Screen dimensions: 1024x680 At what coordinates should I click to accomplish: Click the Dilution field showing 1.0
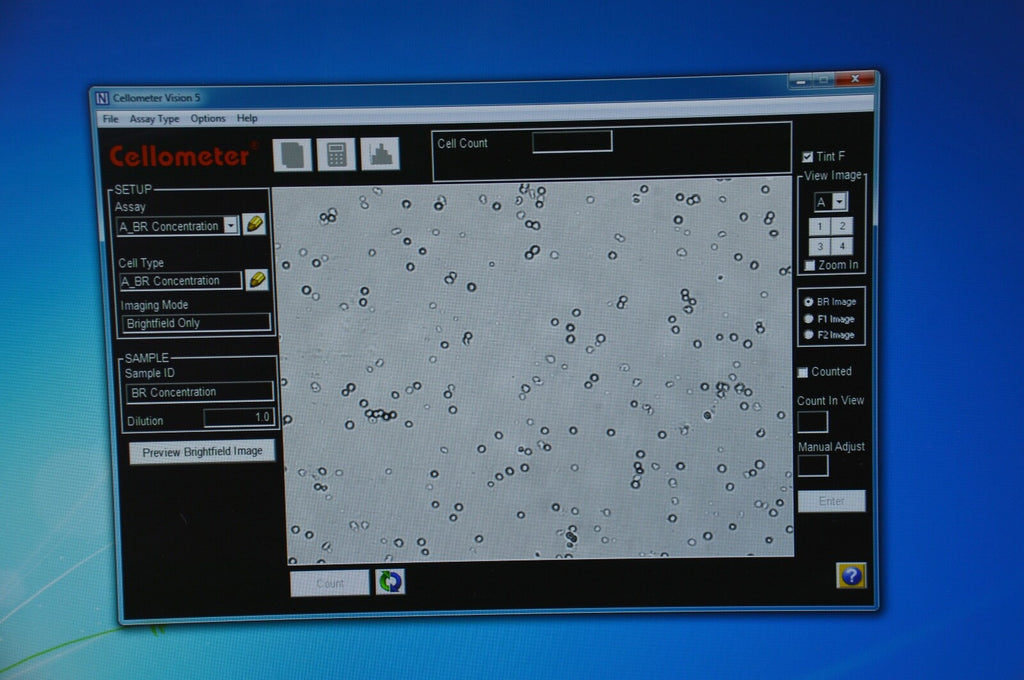click(239, 417)
